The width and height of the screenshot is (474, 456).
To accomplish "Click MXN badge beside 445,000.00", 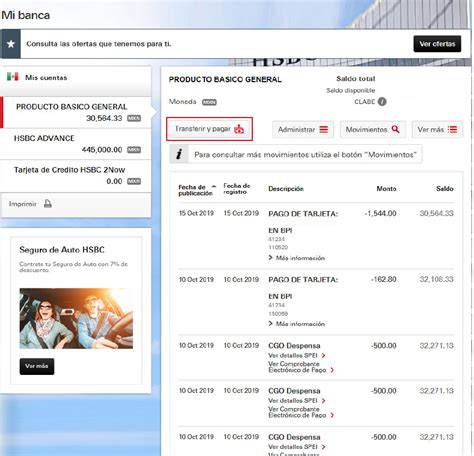I will [x=134, y=150].
